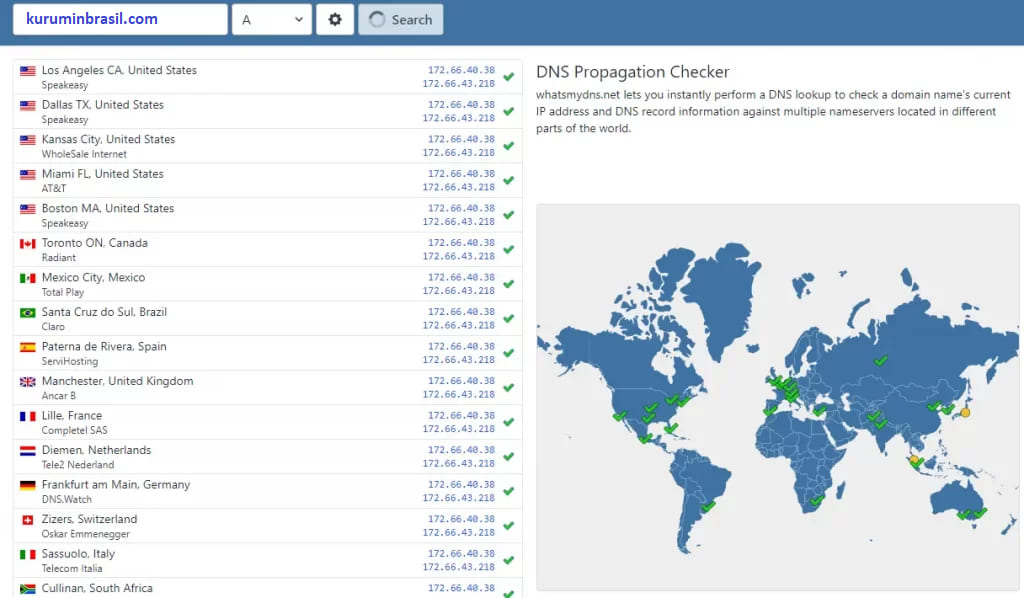1024x598 pixels.
Task: Open the DNS lookup options gear
Action: pos(334,19)
